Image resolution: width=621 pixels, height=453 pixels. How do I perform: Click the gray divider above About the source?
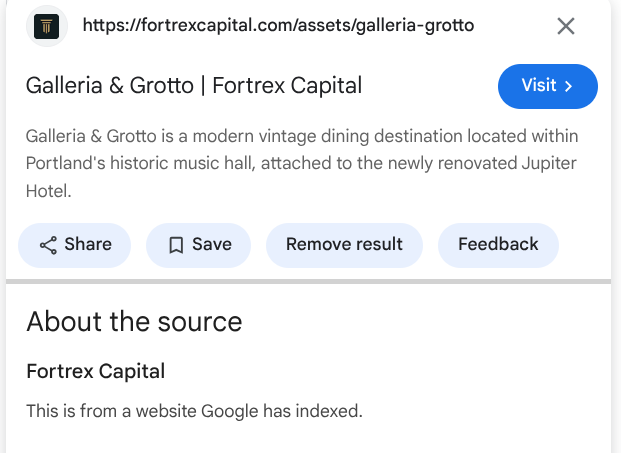pyautogui.click(x=309, y=282)
